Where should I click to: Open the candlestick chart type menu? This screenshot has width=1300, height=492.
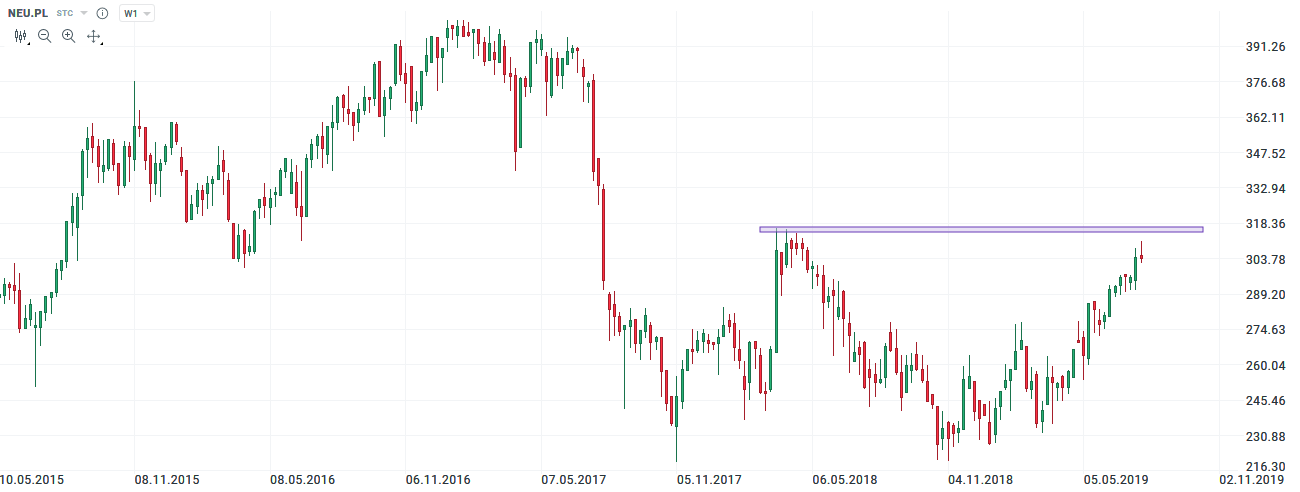20,36
